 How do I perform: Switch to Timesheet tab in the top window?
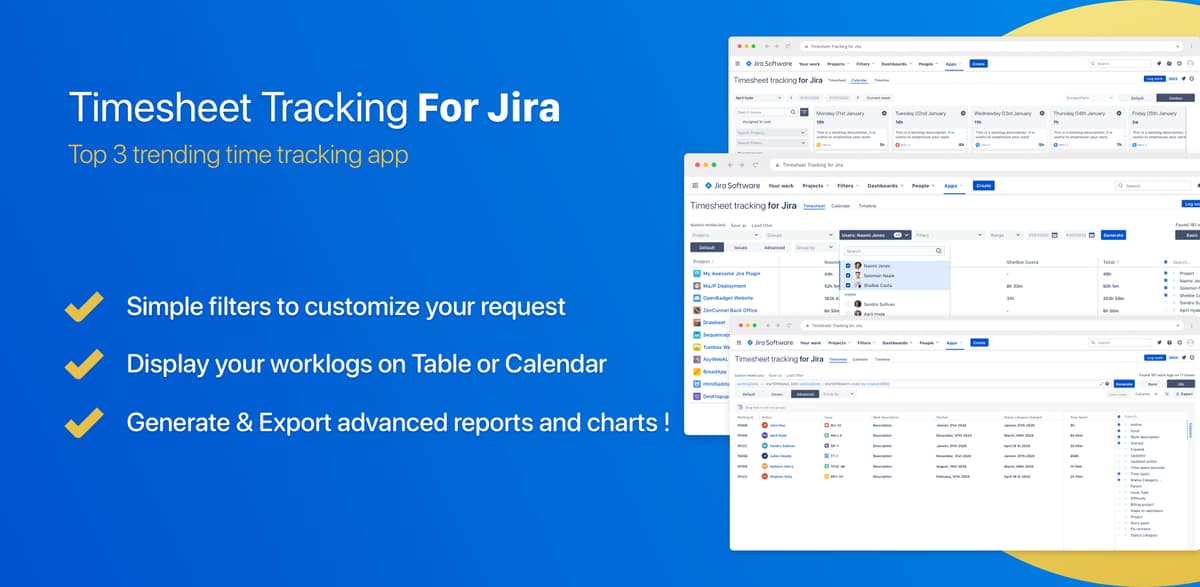tap(836, 79)
